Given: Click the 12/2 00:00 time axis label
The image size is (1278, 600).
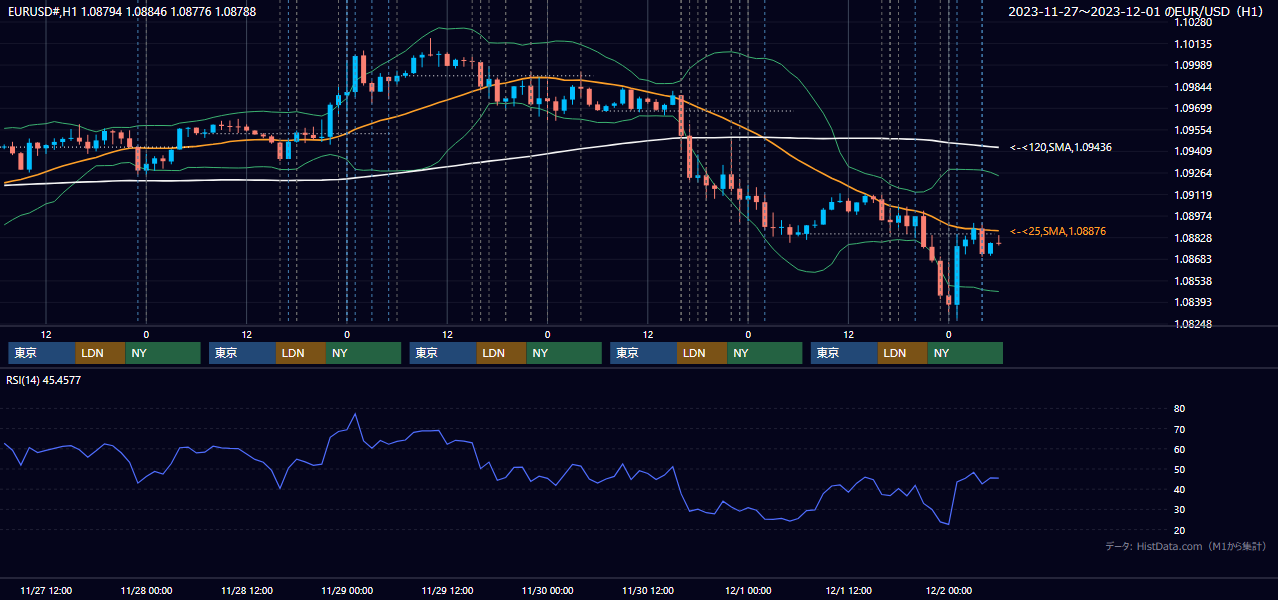Looking at the screenshot, I should click(949, 591).
